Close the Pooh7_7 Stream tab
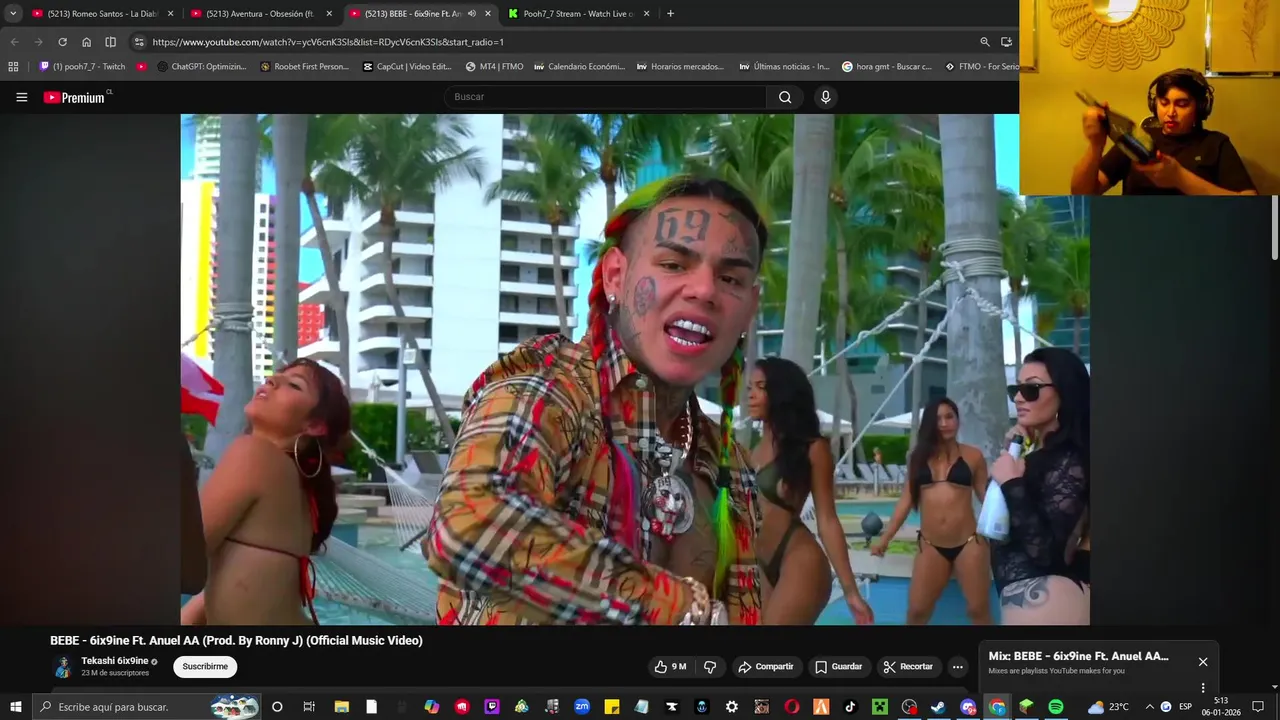The height and width of the screenshot is (720, 1280). 646,14
